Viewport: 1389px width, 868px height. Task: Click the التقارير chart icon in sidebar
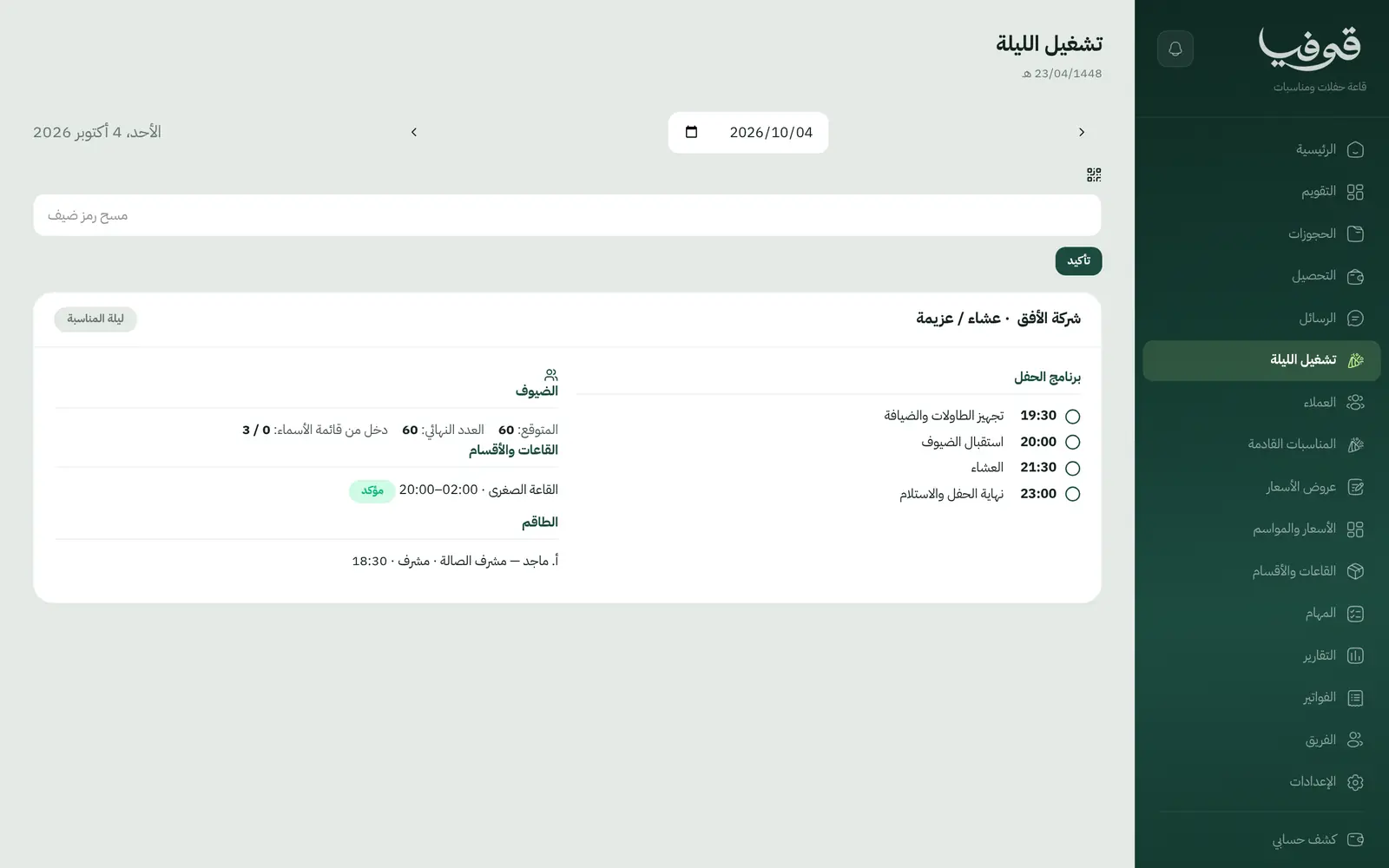(1355, 655)
